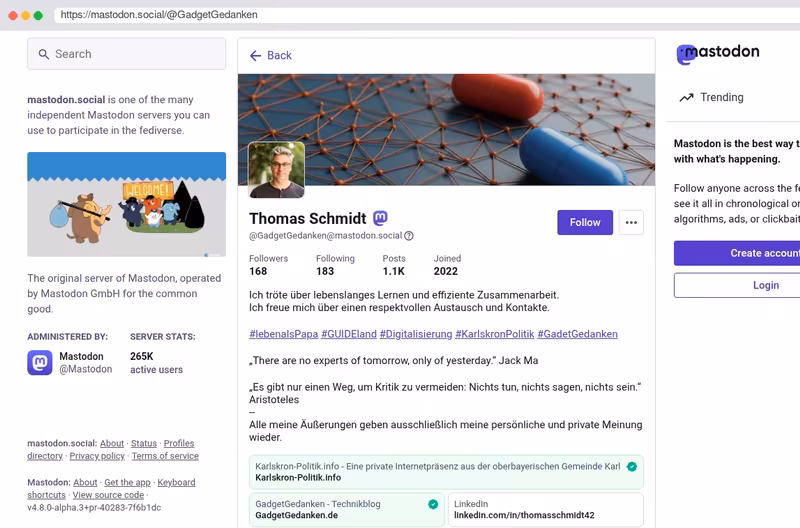Screen dimensions: 800x528
Task: View the Following count 183
Action: click(335, 265)
